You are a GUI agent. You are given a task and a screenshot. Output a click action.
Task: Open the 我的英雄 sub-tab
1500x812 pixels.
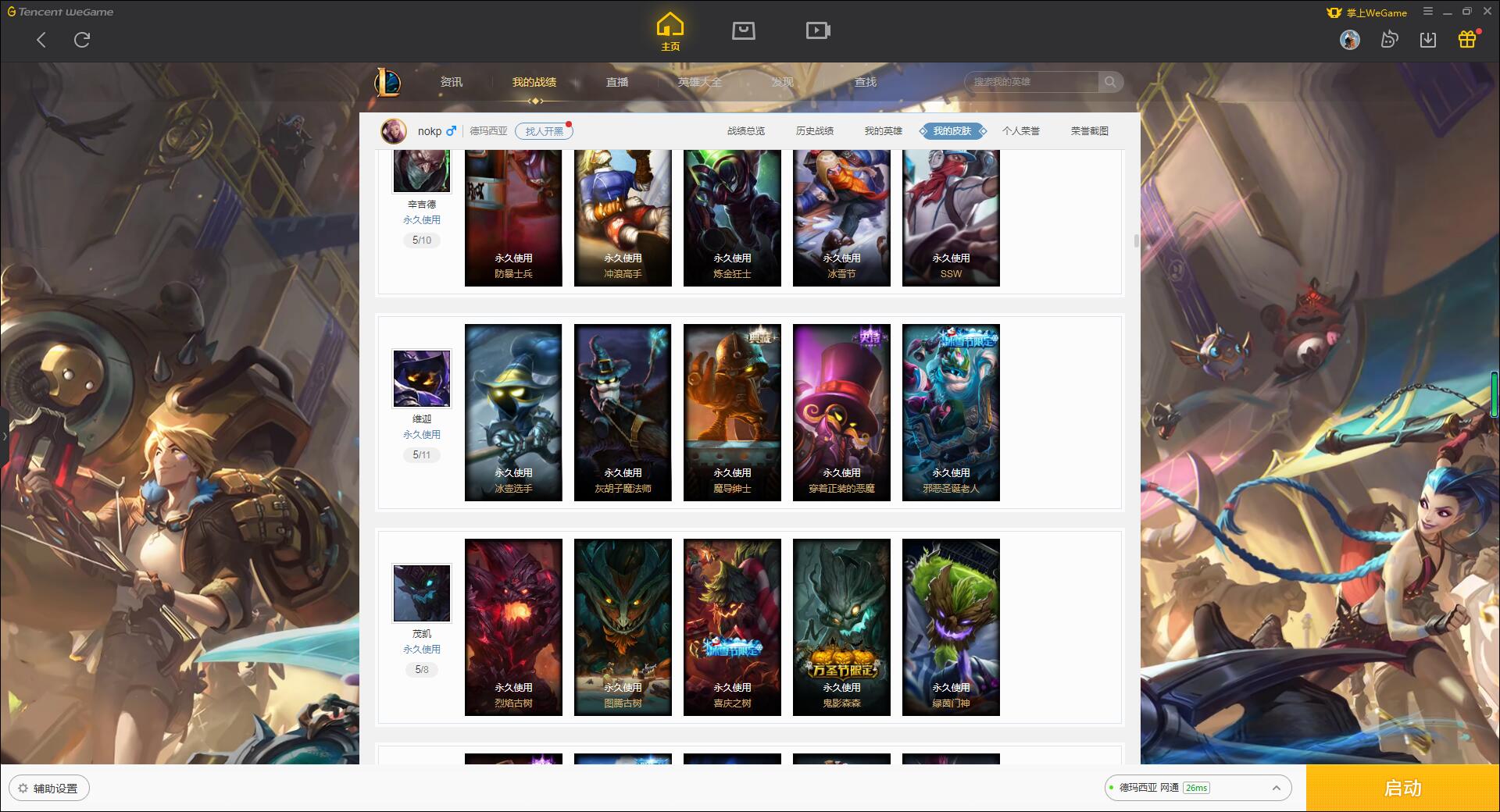click(x=884, y=131)
